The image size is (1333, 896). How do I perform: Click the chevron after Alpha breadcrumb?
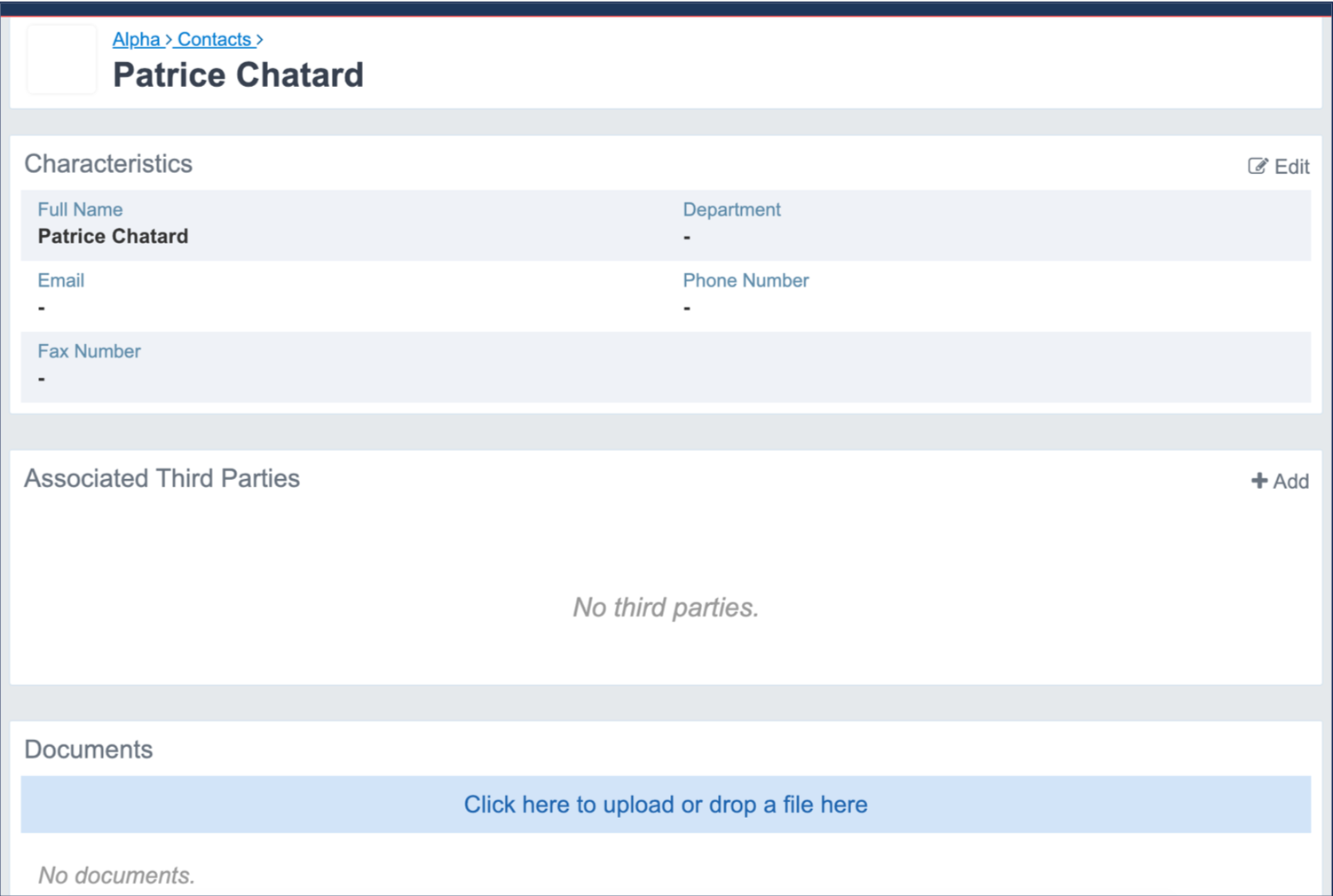(168, 40)
